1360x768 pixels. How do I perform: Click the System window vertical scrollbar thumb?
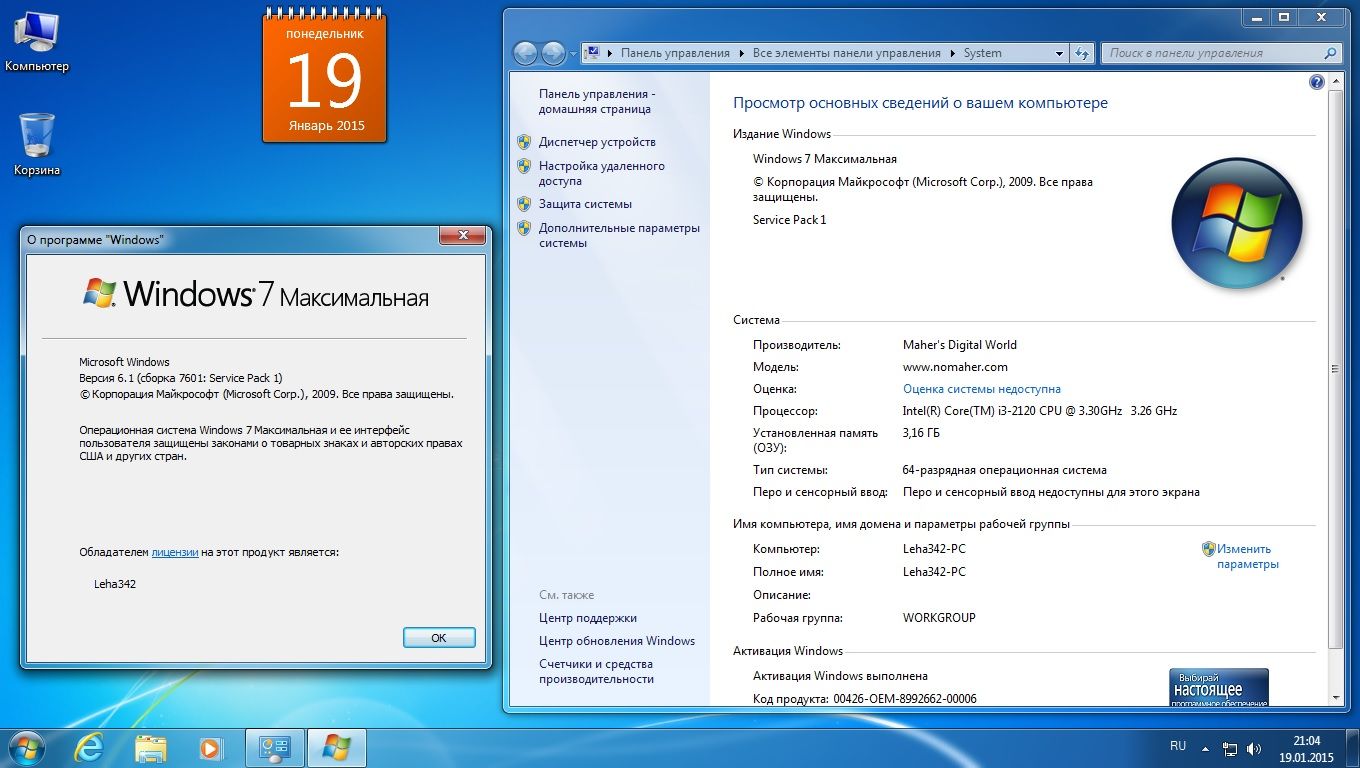tap(1336, 368)
